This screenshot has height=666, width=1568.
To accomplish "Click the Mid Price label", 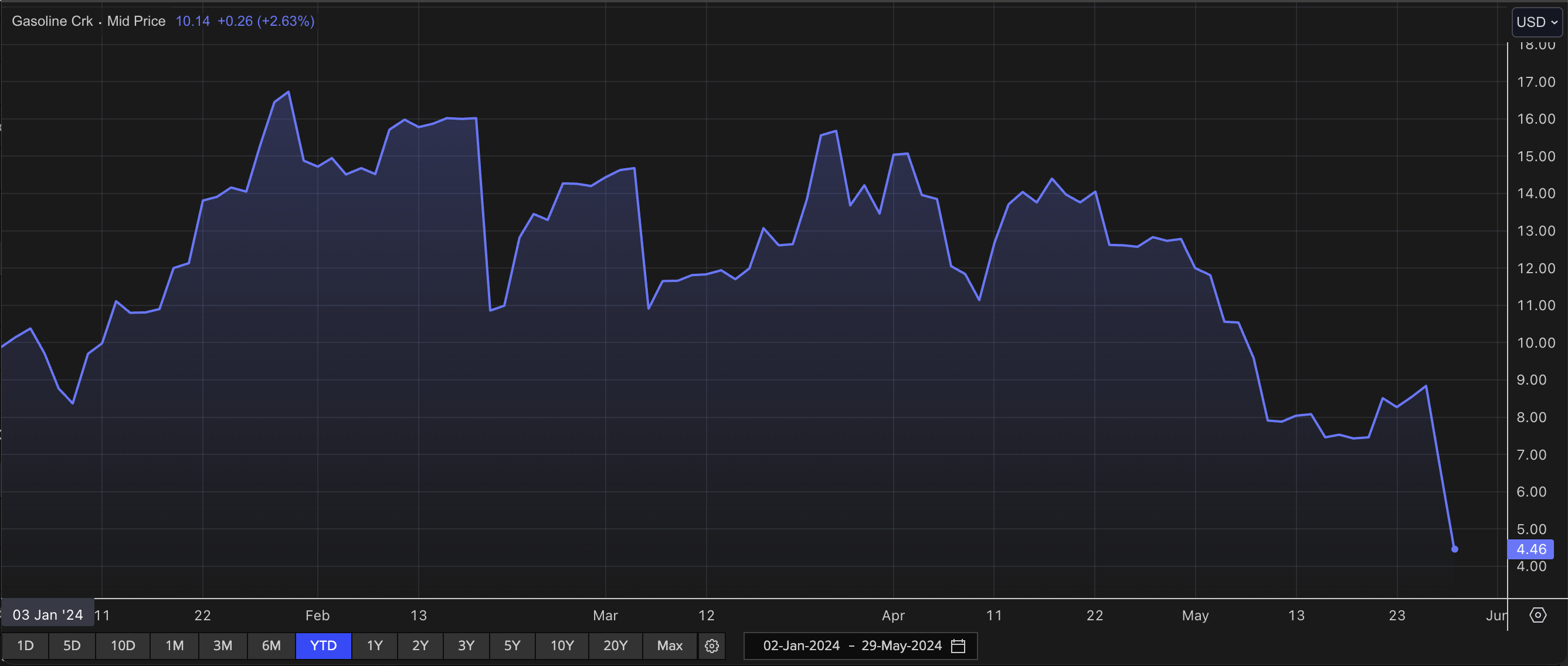I will [x=137, y=21].
